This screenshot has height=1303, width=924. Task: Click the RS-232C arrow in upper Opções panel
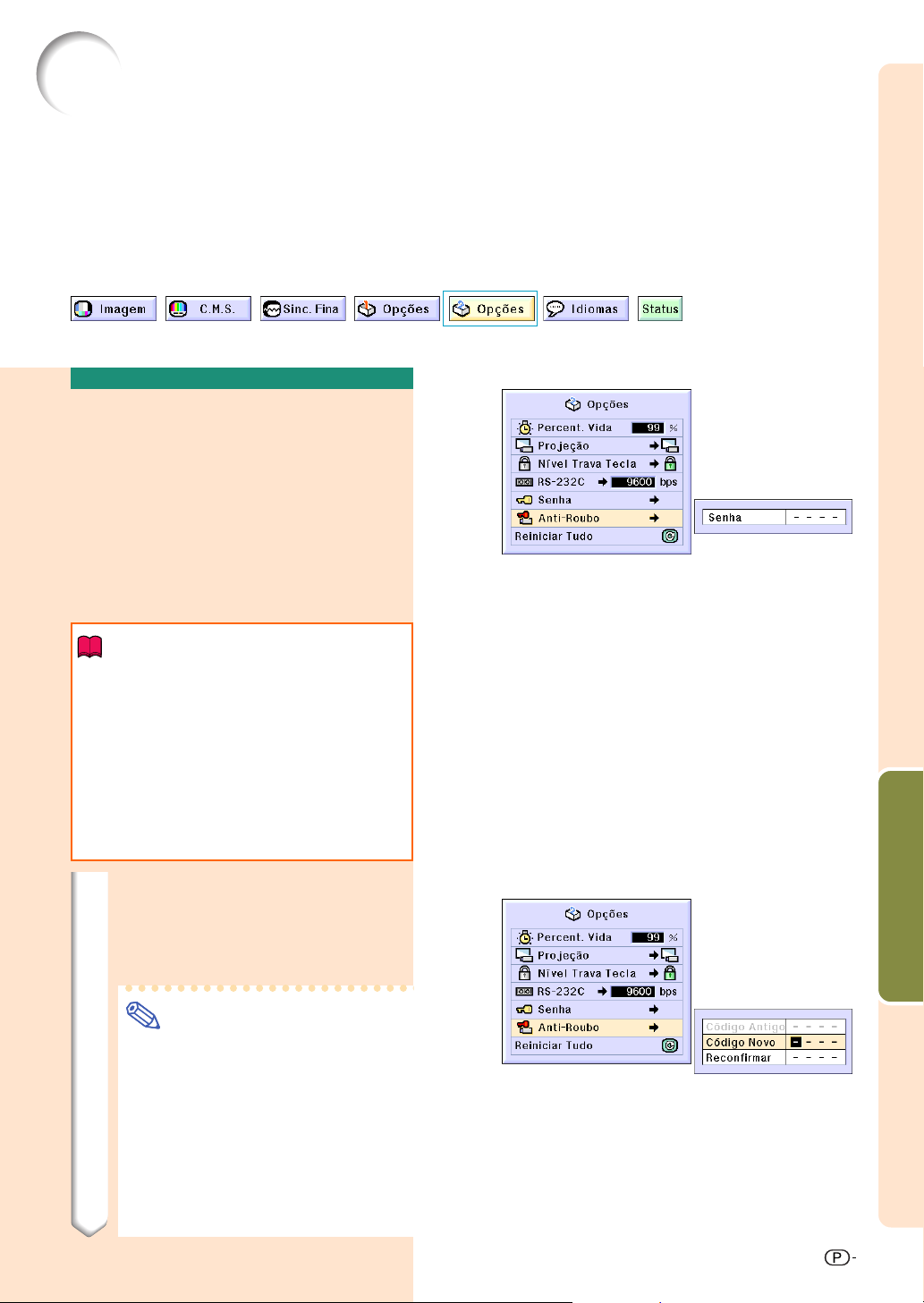pyautogui.click(x=603, y=482)
